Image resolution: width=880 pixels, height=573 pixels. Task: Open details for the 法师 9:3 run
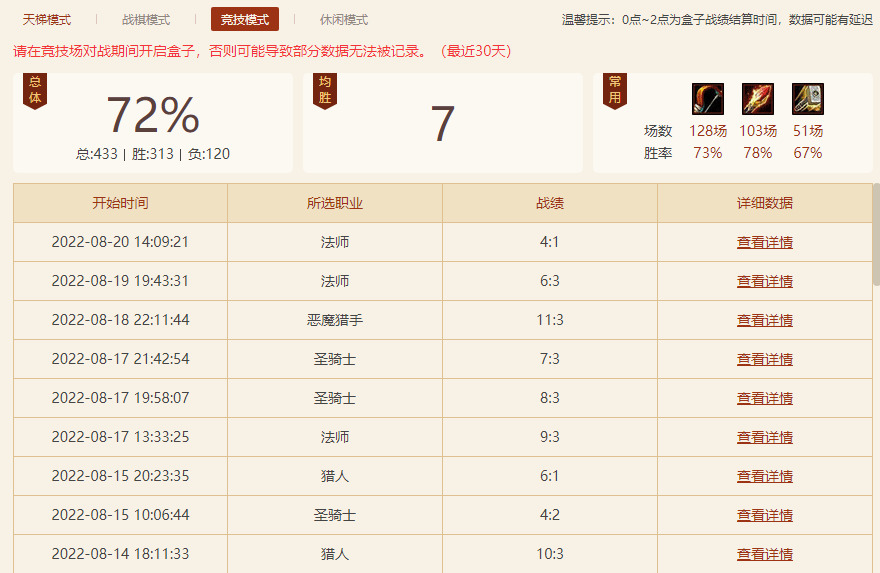(765, 437)
